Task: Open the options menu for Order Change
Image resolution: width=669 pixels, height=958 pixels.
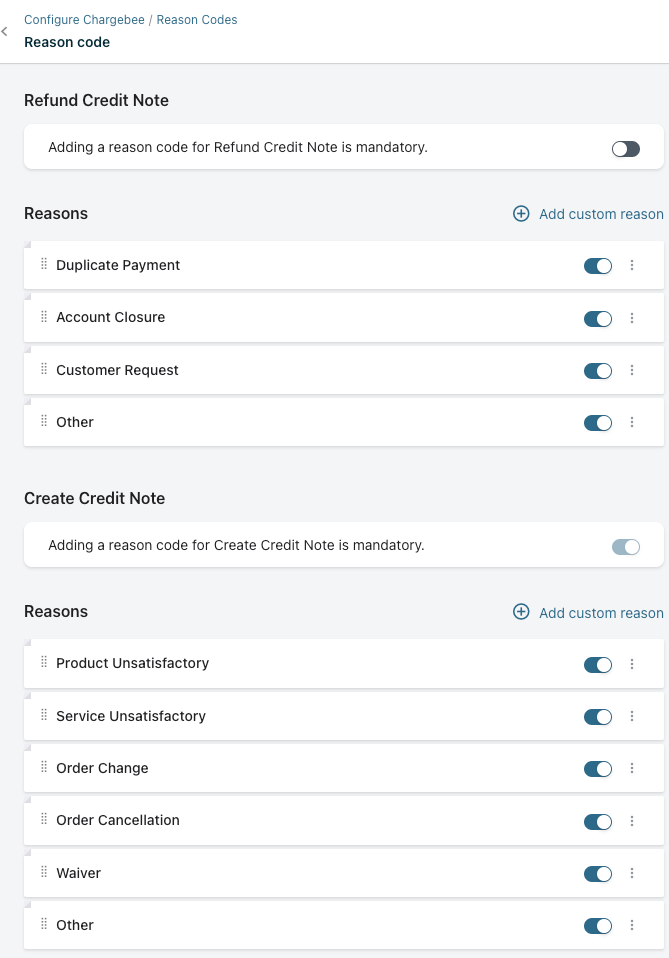Action: click(x=632, y=769)
